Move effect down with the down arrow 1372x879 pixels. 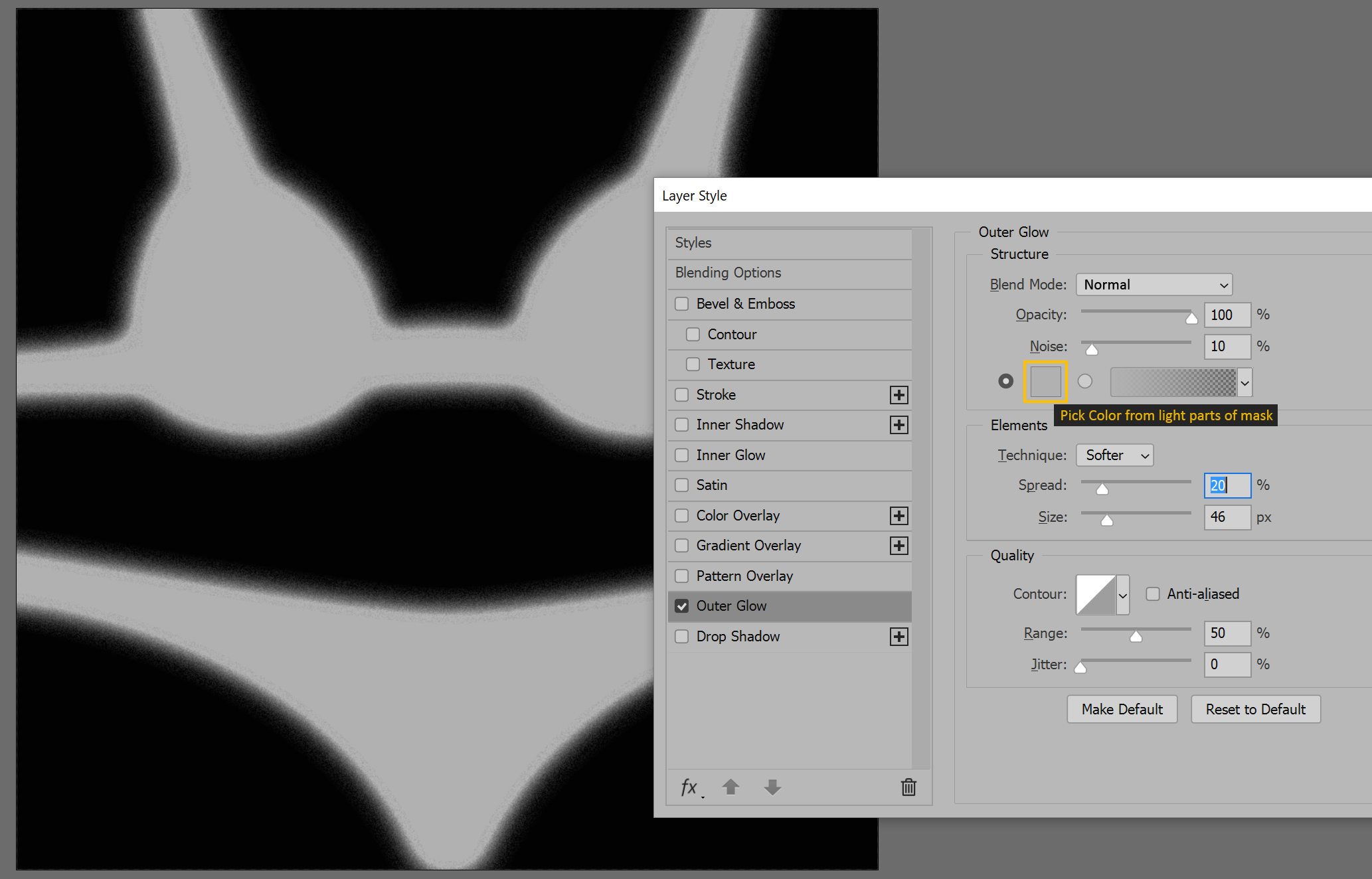772,787
